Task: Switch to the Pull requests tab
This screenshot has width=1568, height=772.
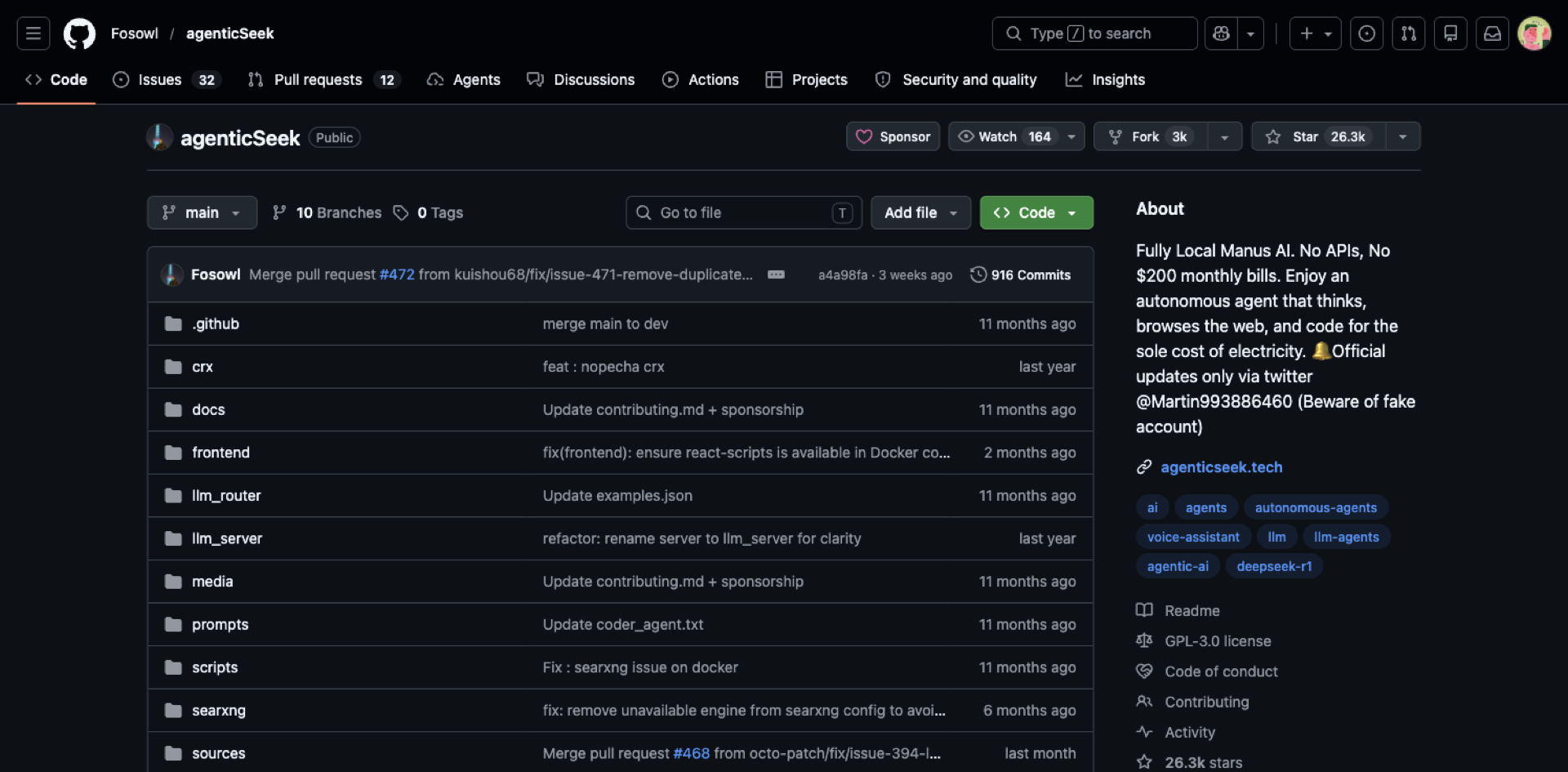Action: (324, 79)
